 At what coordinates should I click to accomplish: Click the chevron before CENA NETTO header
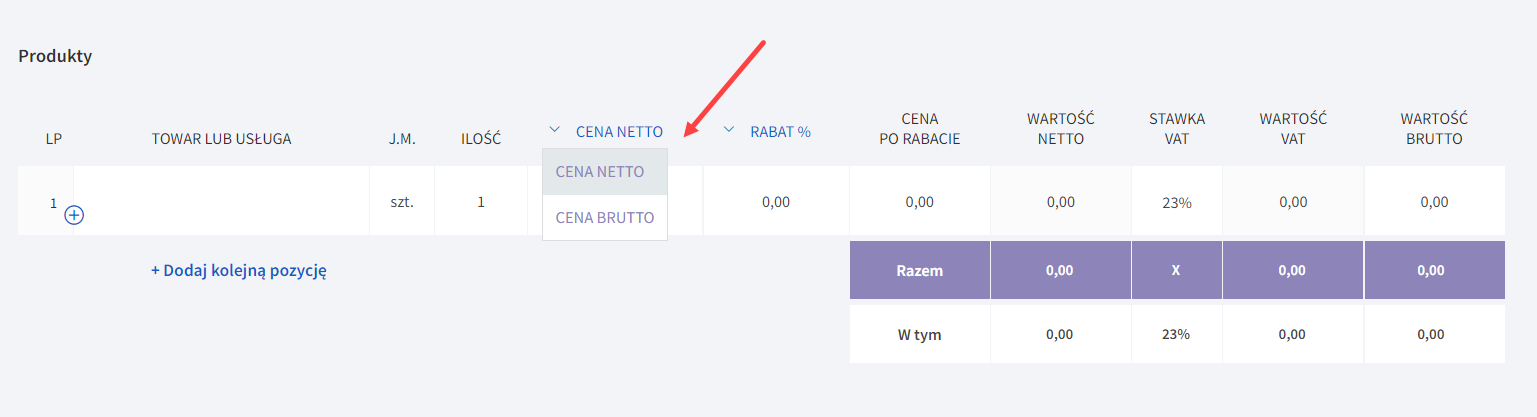click(554, 130)
